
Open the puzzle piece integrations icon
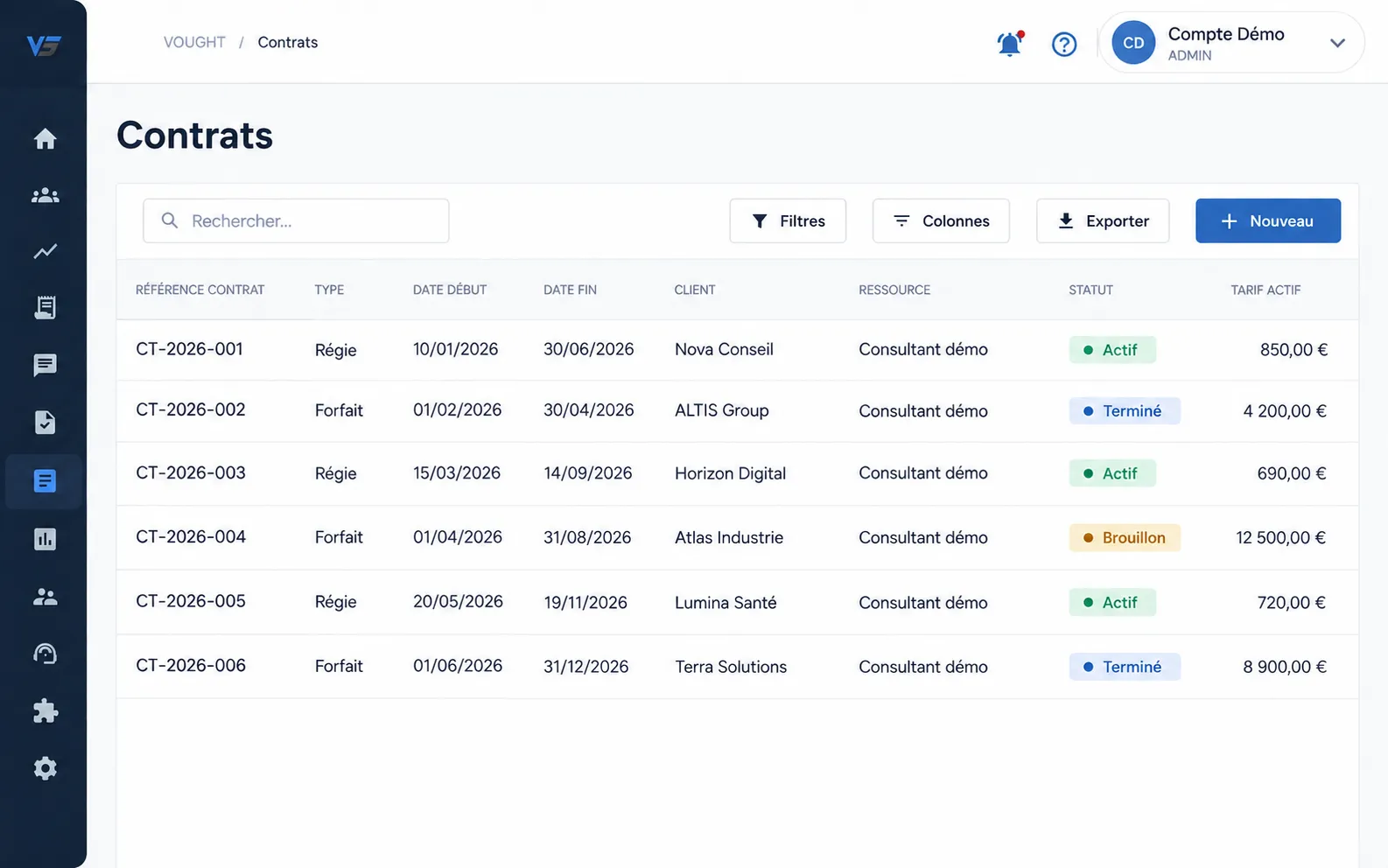point(45,710)
